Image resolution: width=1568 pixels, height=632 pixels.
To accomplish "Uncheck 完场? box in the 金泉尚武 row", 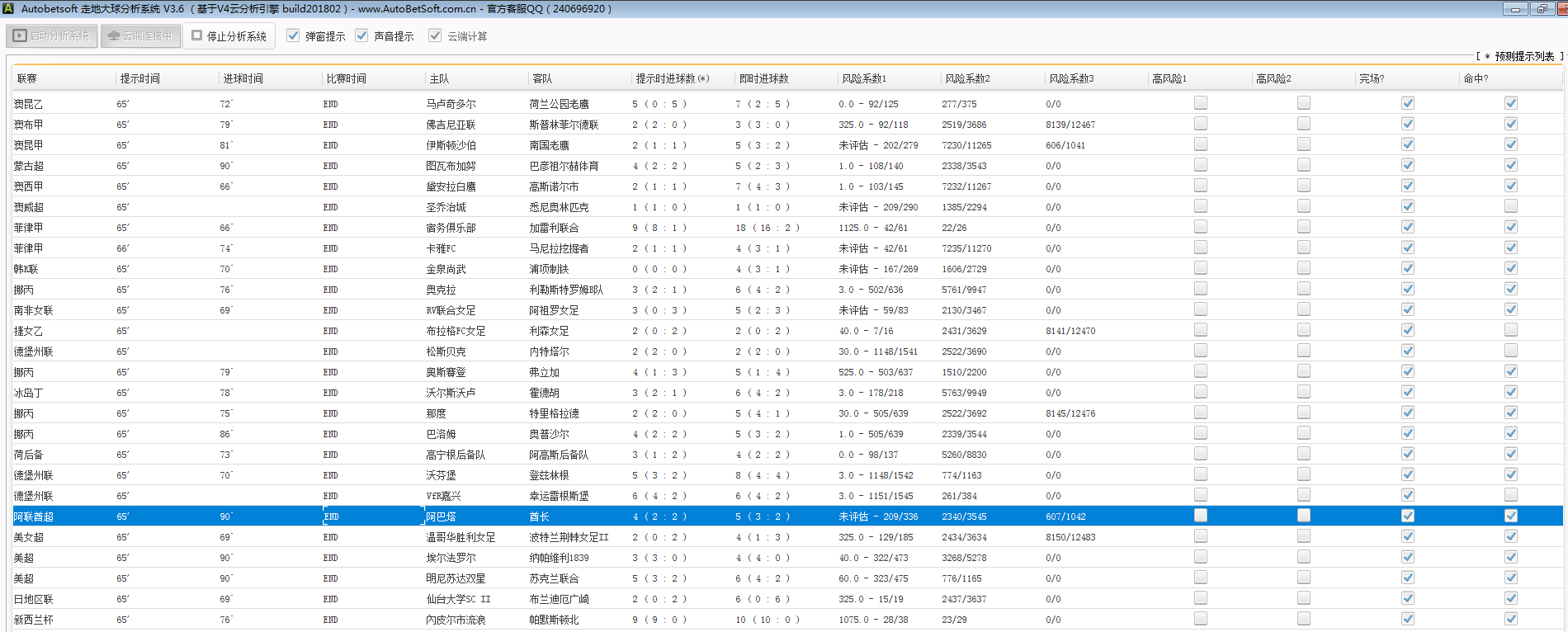I will click(x=1408, y=268).
